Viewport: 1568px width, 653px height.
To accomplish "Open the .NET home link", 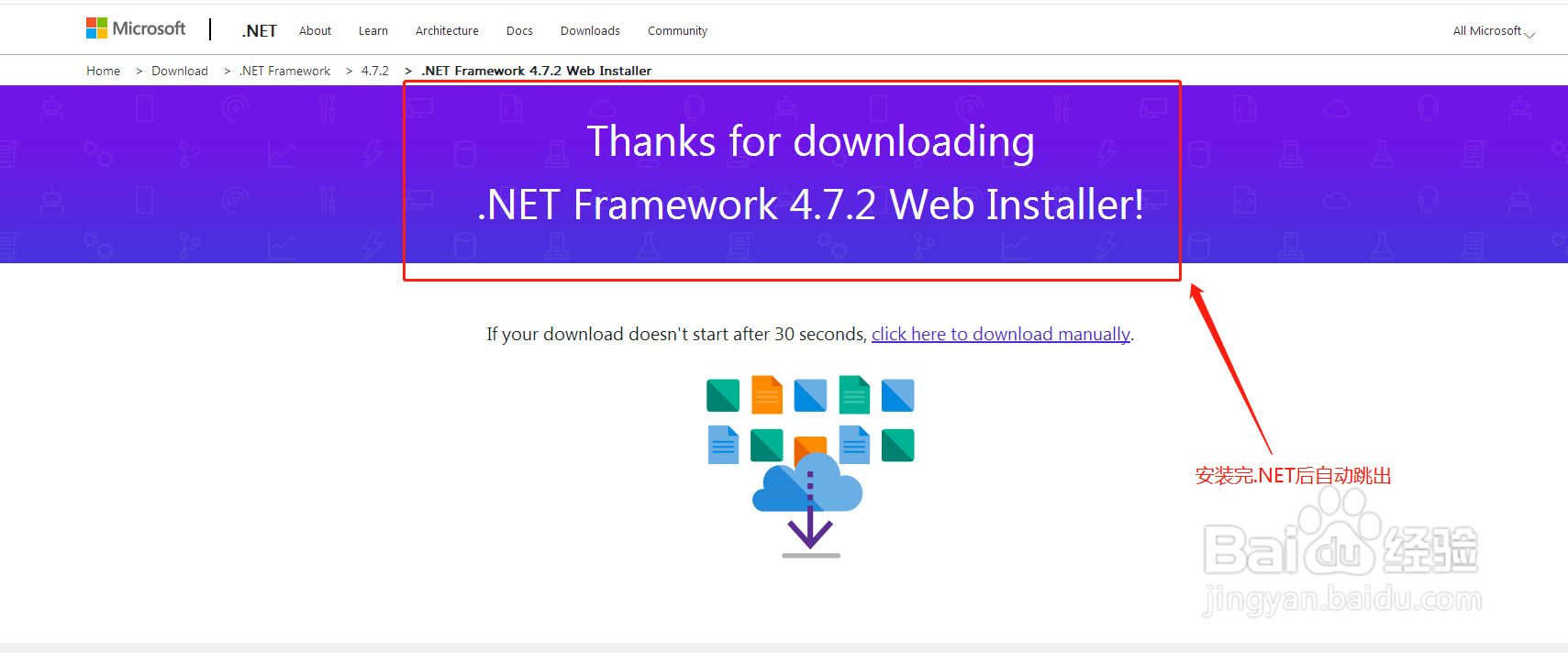I will [x=260, y=31].
